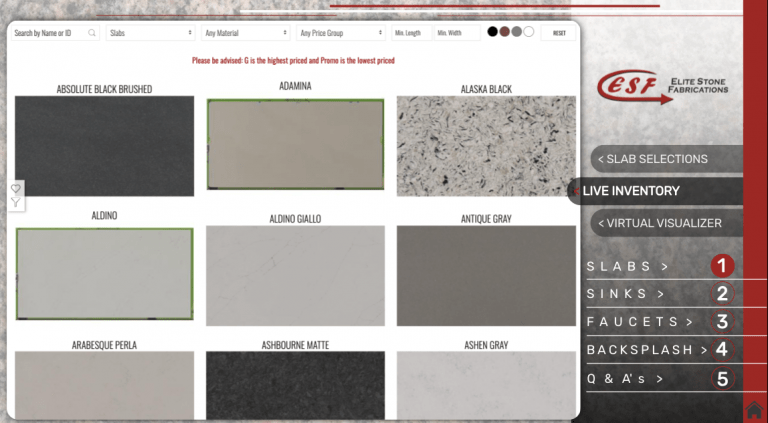Image resolution: width=768 pixels, height=423 pixels.
Task: Open the Slab Selections tab
Action: pyautogui.click(x=667, y=159)
